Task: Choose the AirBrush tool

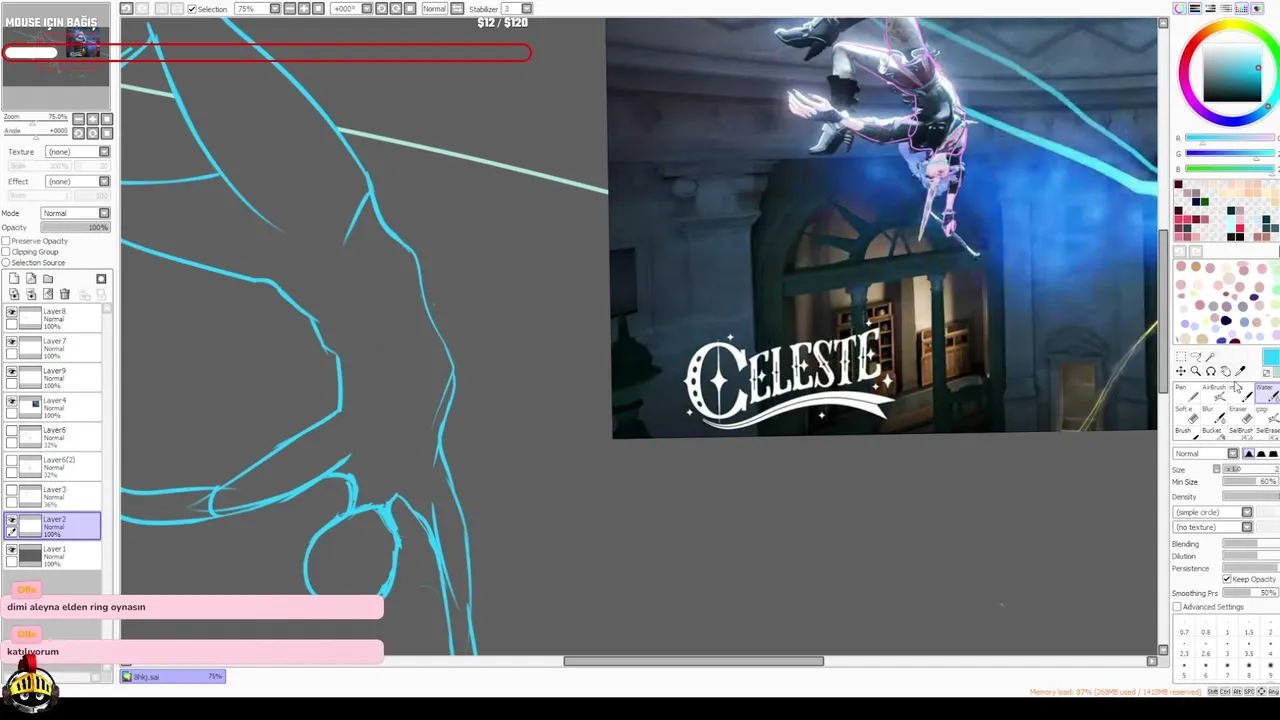Action: (1213, 392)
